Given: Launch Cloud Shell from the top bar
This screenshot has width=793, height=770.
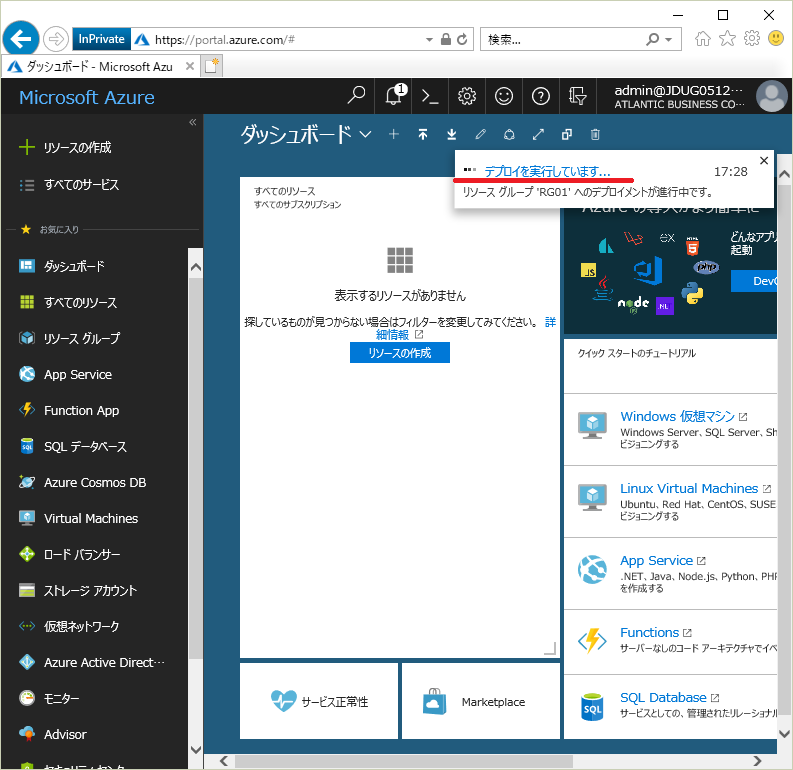Looking at the screenshot, I should point(430,96).
